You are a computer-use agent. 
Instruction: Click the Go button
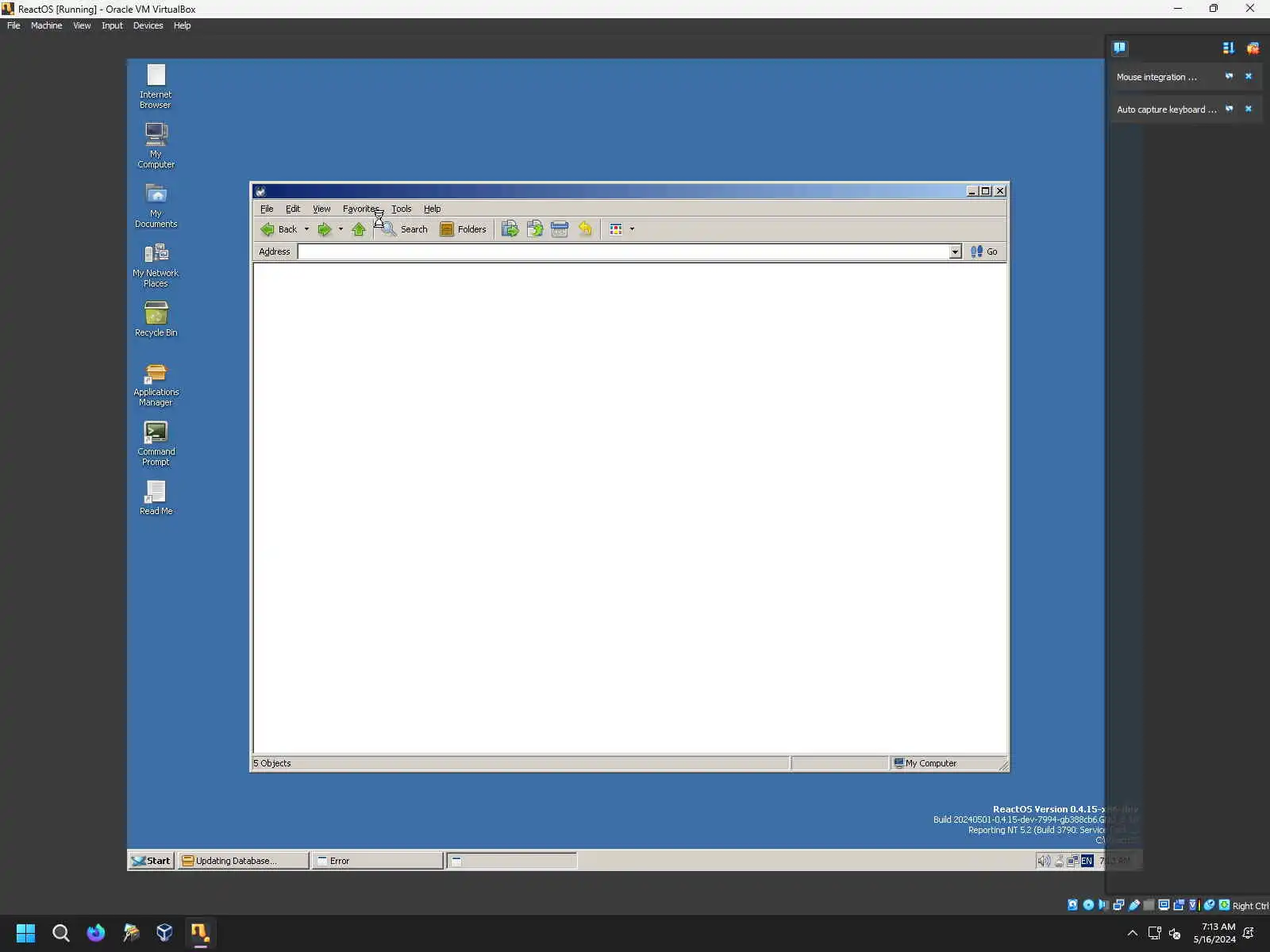tap(984, 251)
